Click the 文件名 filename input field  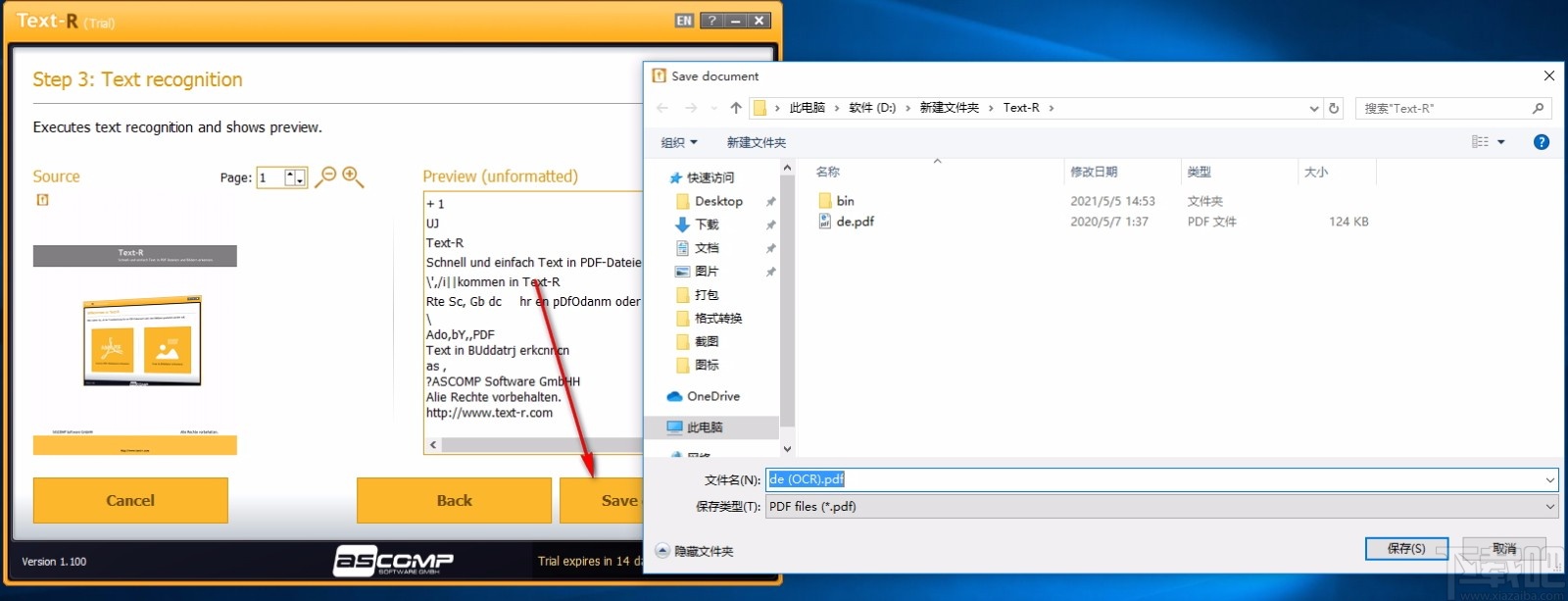click(x=1154, y=479)
